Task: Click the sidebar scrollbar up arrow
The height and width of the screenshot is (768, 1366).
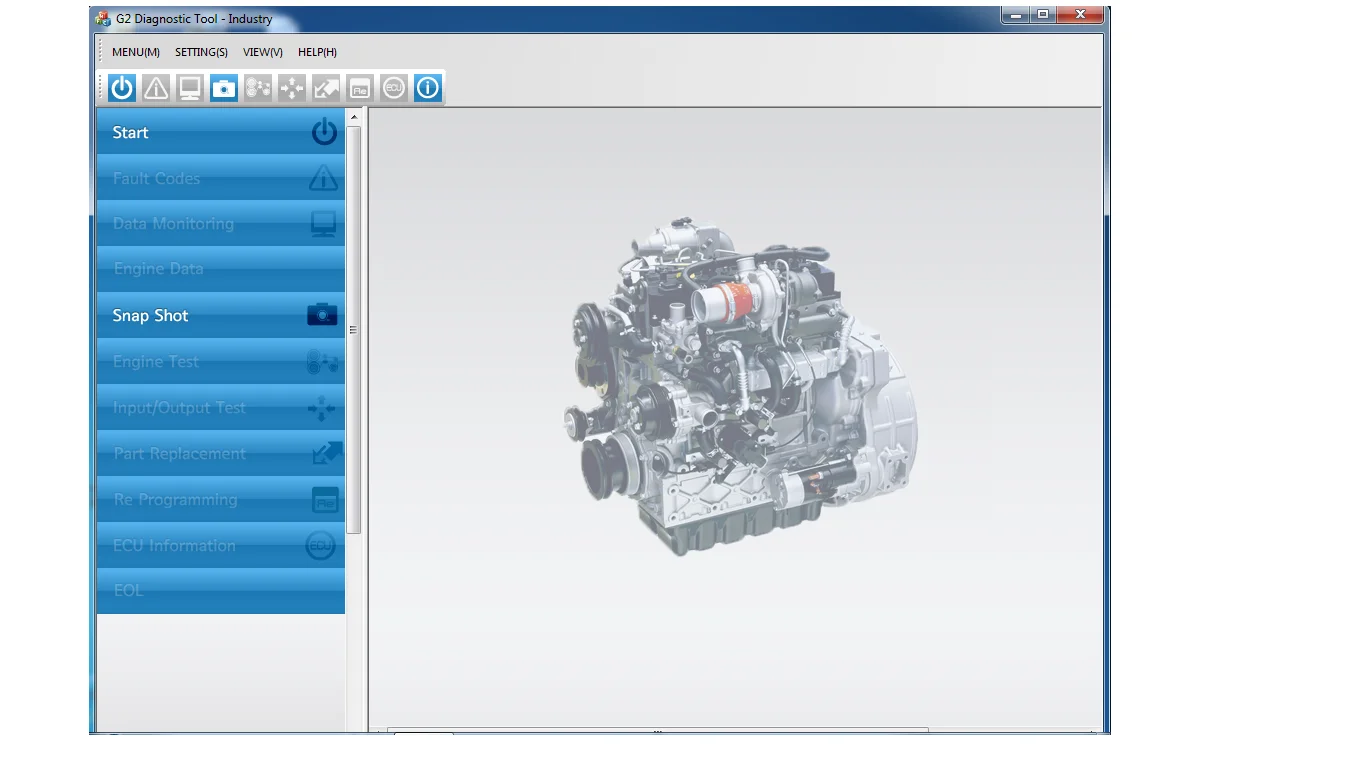Action: click(353, 118)
